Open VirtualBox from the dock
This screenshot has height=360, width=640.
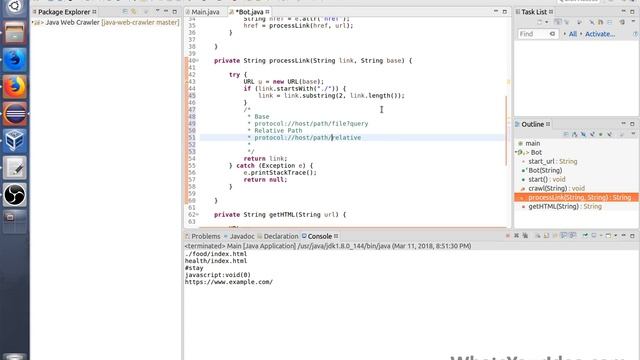coord(15,140)
